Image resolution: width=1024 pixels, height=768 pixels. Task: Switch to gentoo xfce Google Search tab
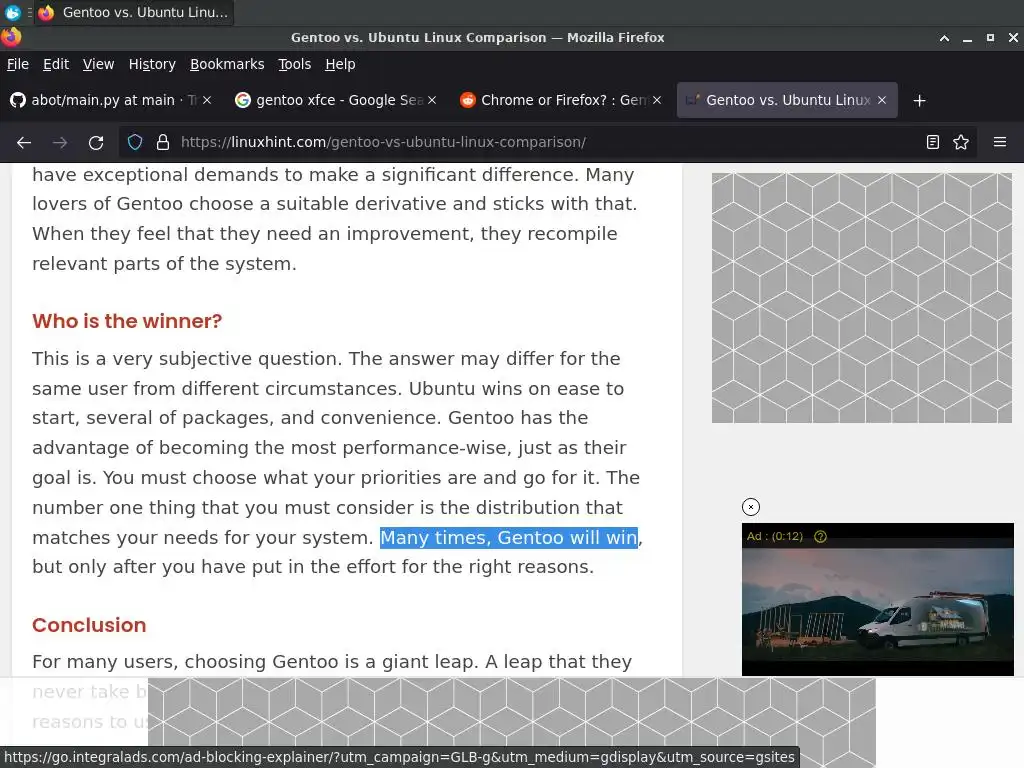tap(336, 100)
